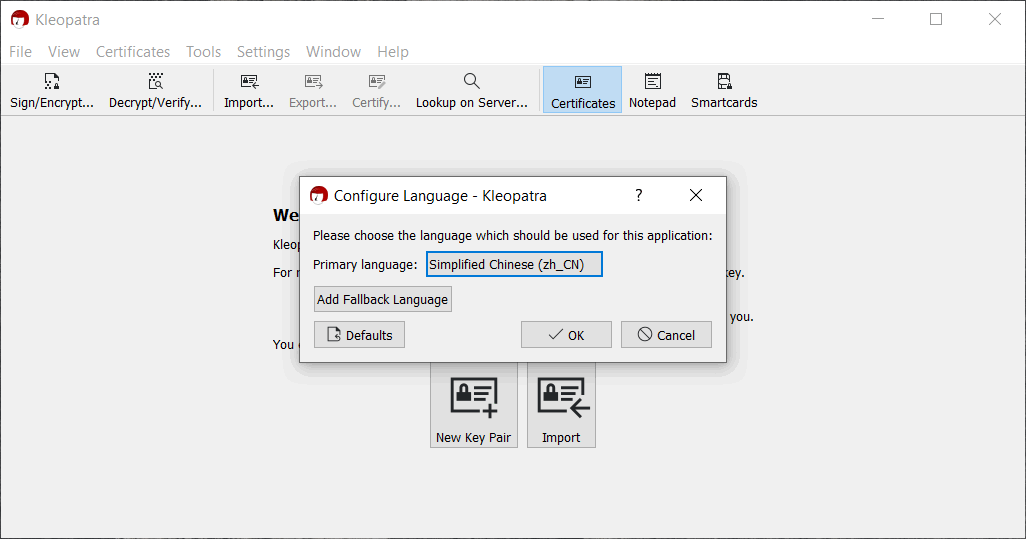
Task: Open the Window menu
Action: 333,52
